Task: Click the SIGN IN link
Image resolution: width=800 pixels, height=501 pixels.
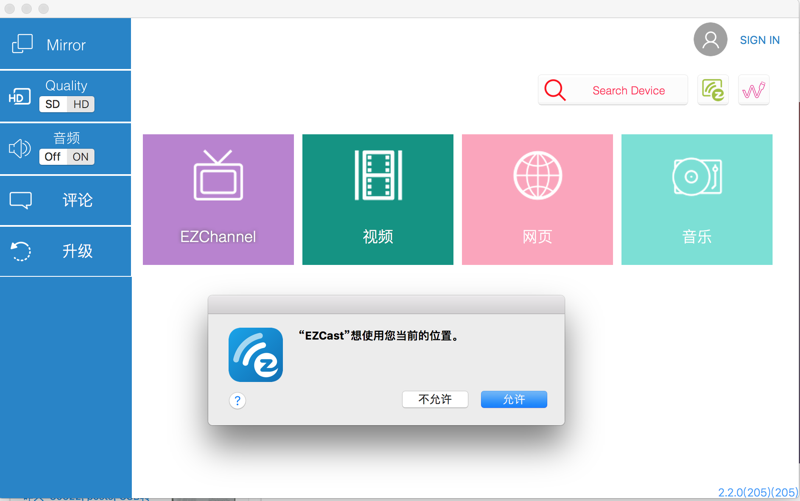Action: tap(760, 40)
